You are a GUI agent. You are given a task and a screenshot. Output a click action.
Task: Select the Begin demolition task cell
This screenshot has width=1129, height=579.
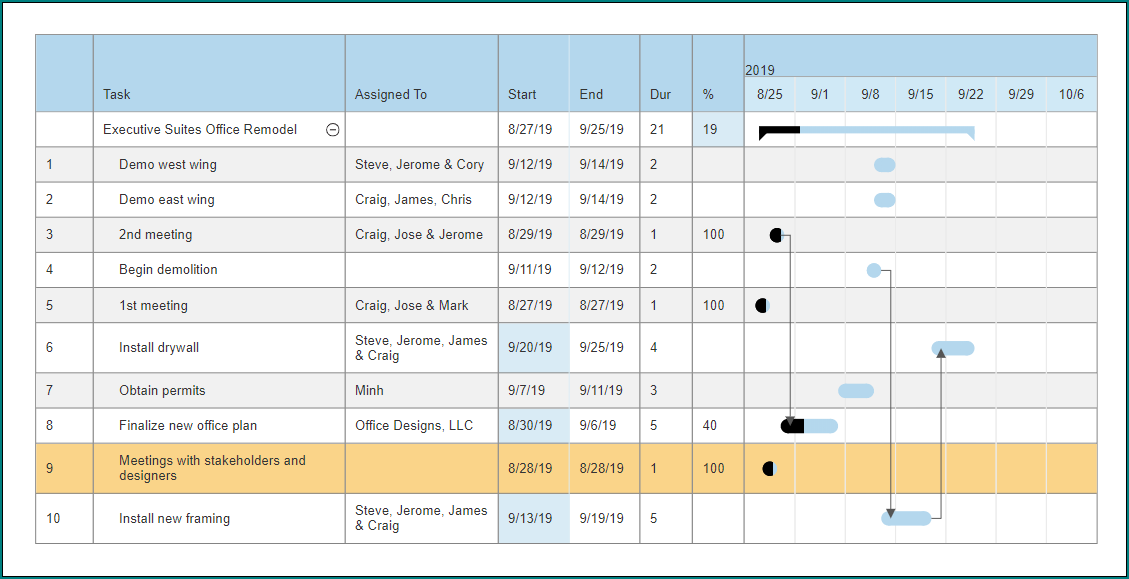pos(219,270)
